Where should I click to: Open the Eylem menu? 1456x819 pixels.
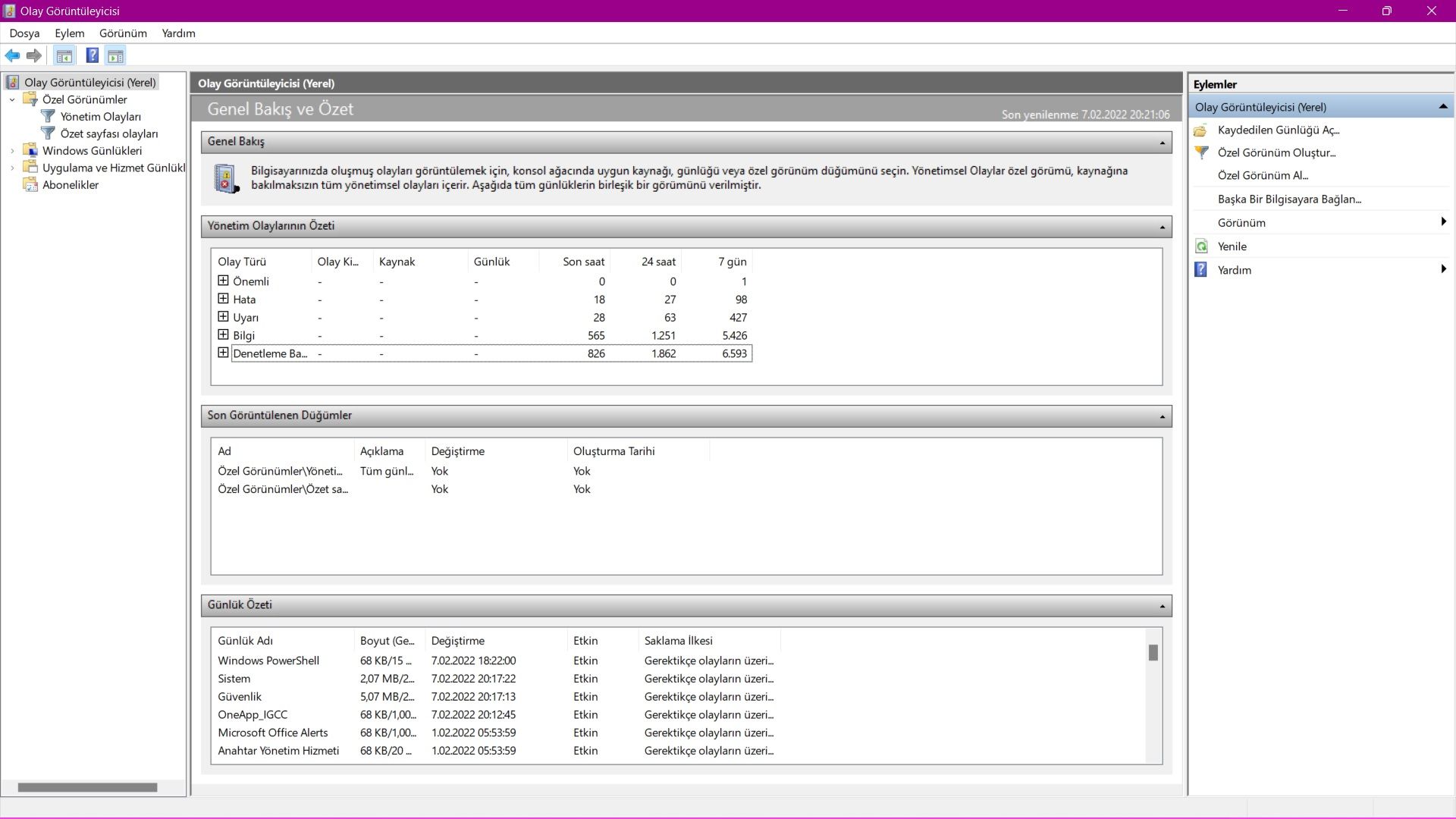[69, 33]
